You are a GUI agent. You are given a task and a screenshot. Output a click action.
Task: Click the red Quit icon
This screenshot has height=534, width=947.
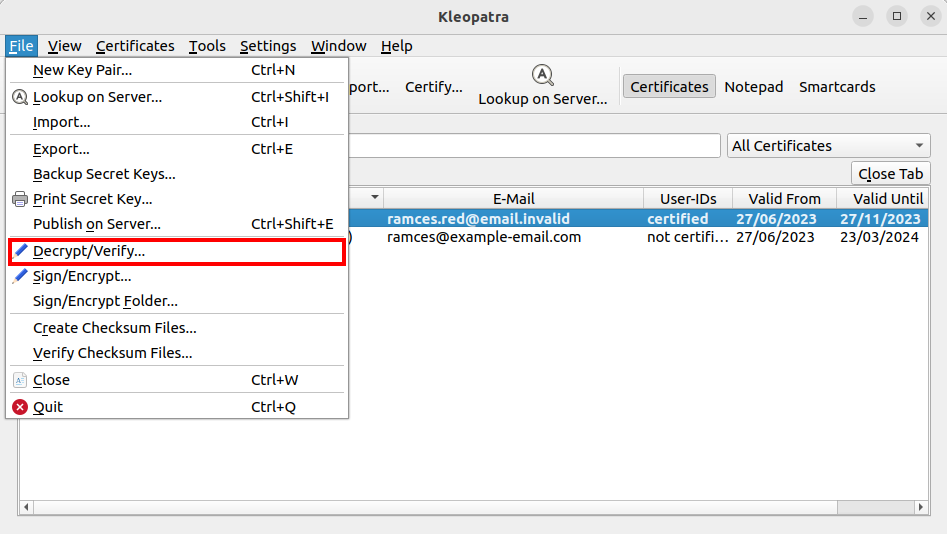tap(20, 407)
